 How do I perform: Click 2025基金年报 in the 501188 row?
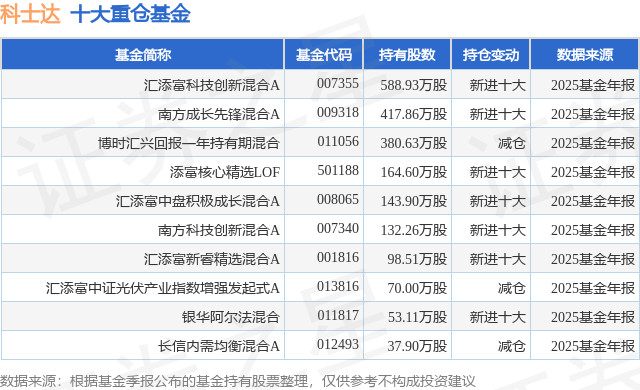593,172
